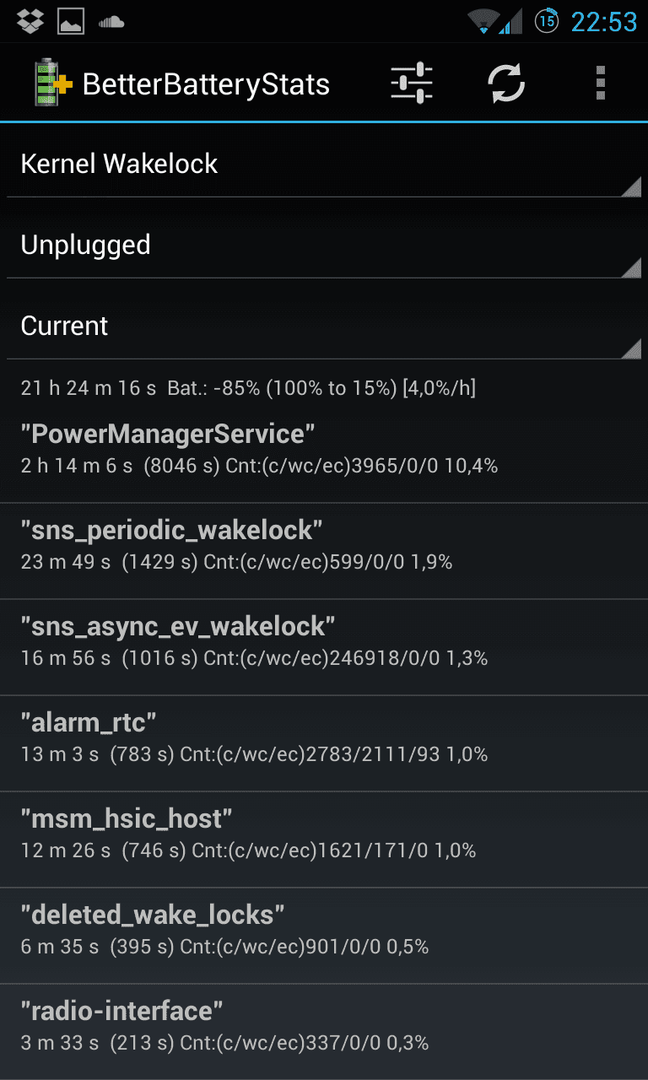The width and height of the screenshot is (648, 1080).
Task: Select the alarm_rtc wakelock entry
Action: click(324, 743)
